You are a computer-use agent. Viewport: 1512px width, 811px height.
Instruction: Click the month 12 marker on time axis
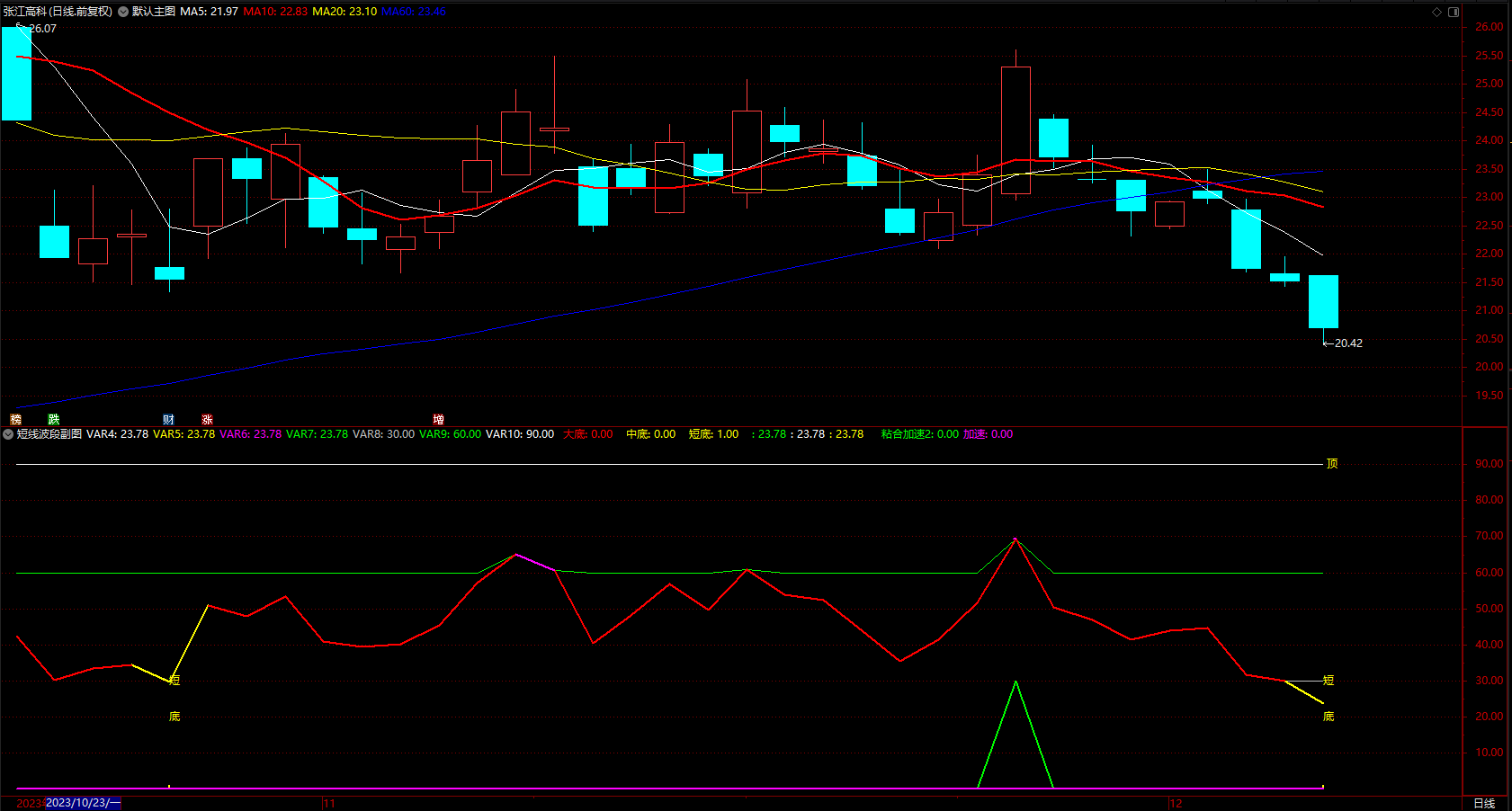(x=1176, y=803)
